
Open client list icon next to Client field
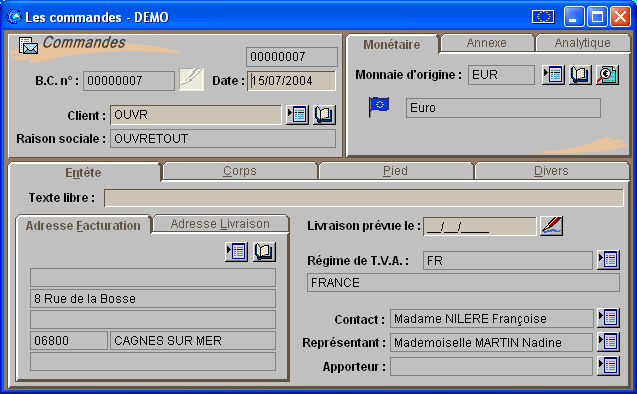pos(297,115)
